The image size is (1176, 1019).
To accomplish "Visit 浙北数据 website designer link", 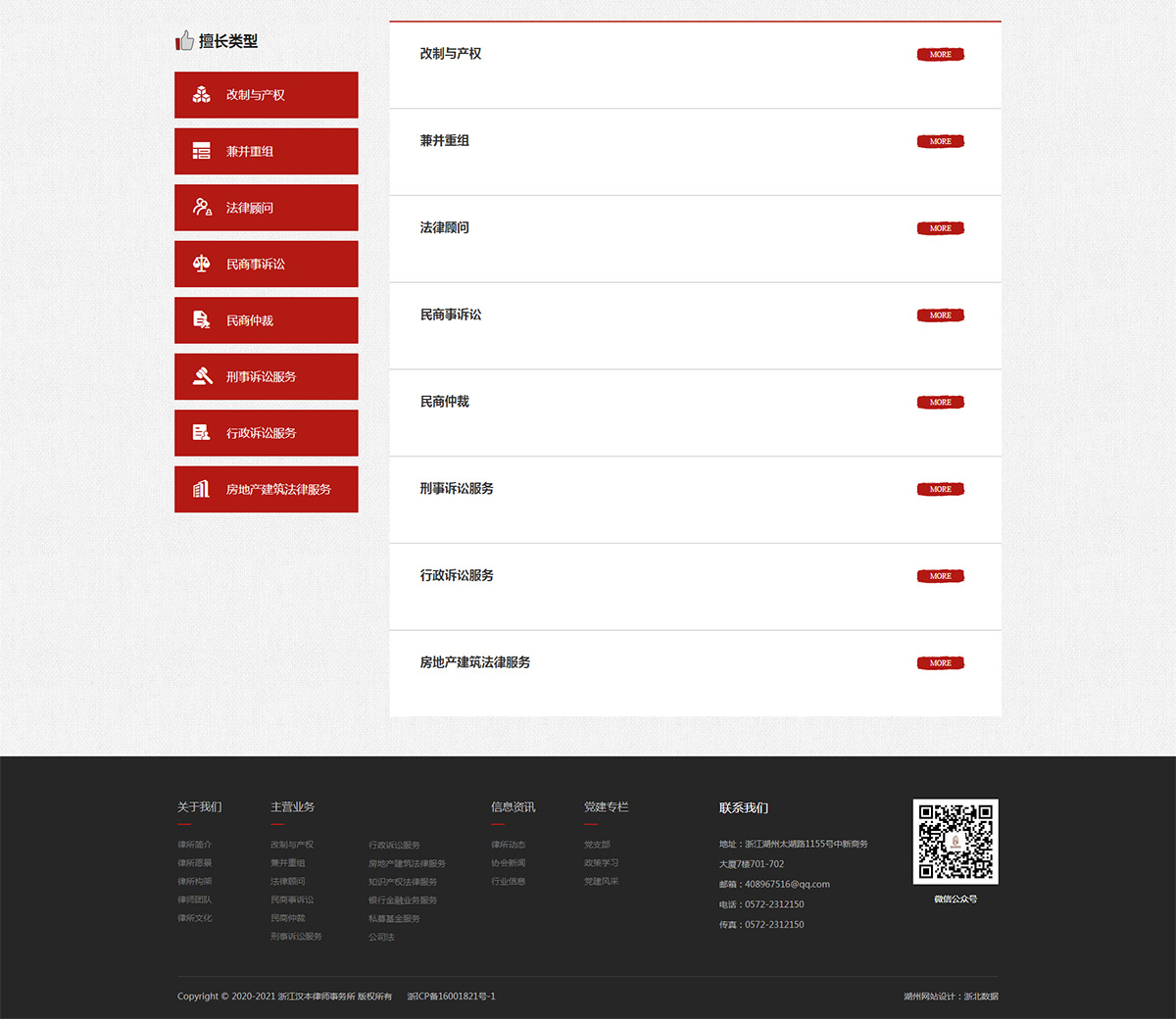I will pyautogui.click(x=980, y=996).
